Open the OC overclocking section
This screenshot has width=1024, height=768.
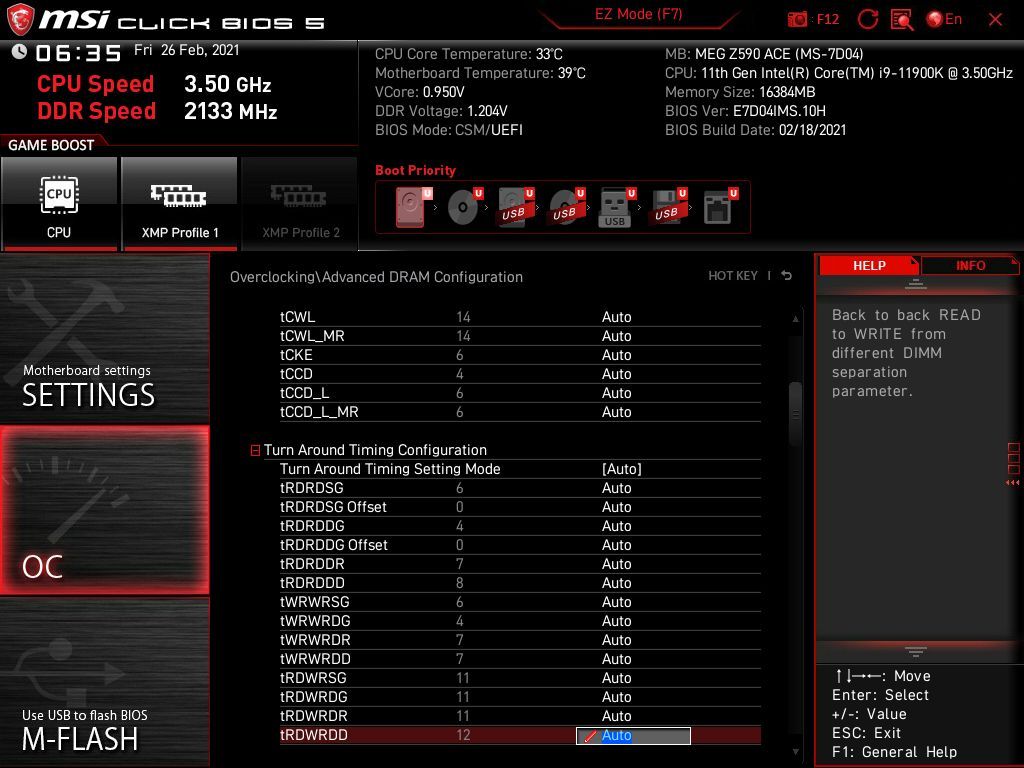point(104,510)
